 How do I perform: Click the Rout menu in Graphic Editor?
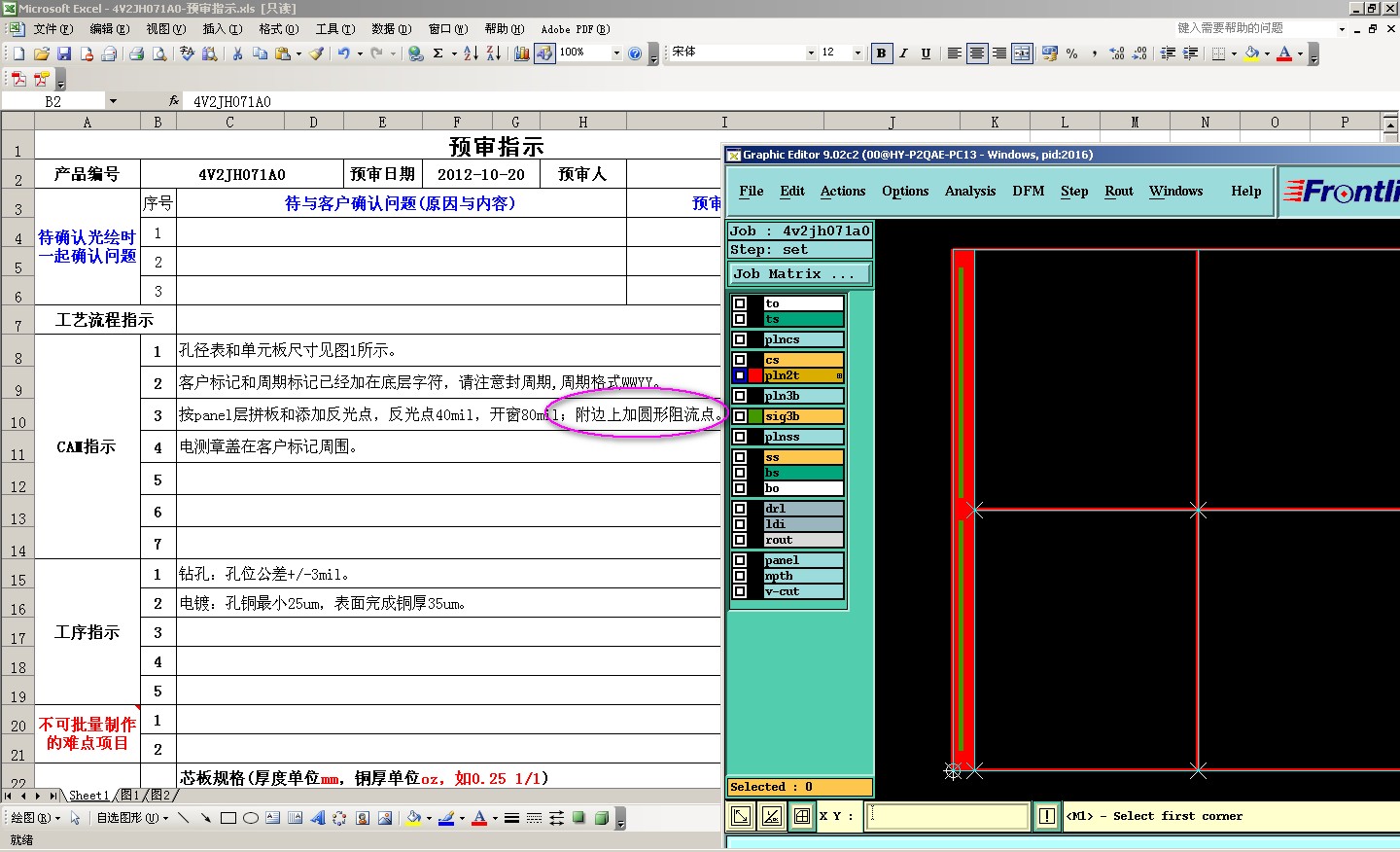[1119, 192]
